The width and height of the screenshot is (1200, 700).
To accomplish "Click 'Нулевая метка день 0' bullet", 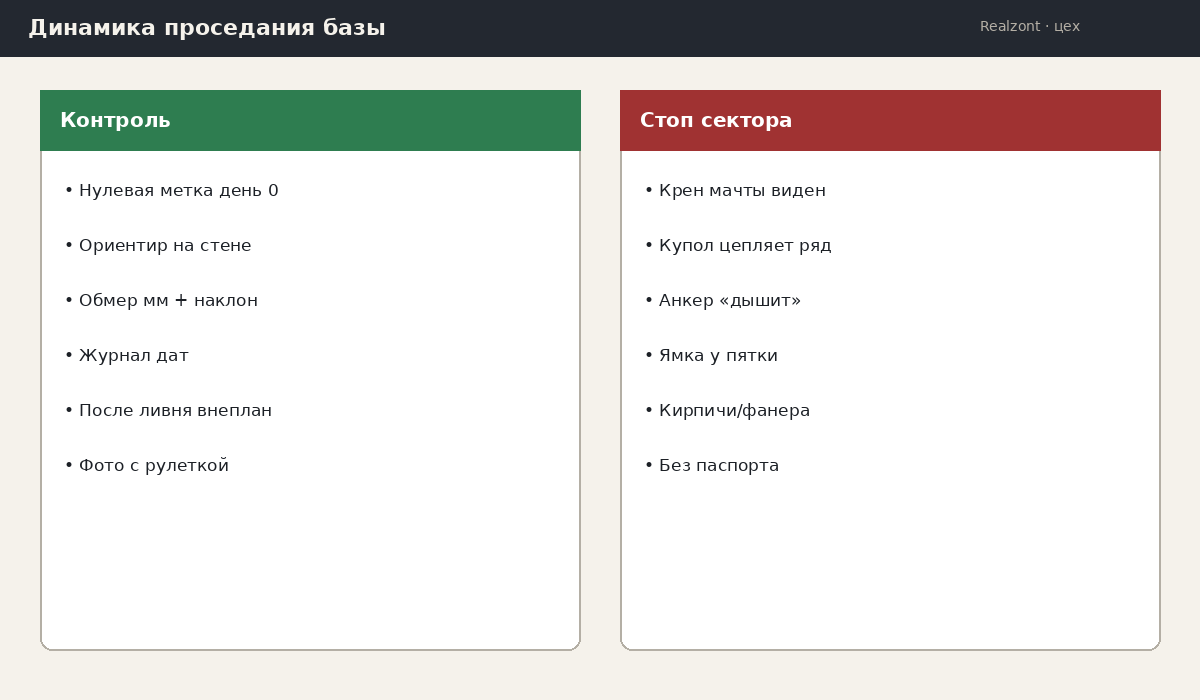I will pos(171,191).
